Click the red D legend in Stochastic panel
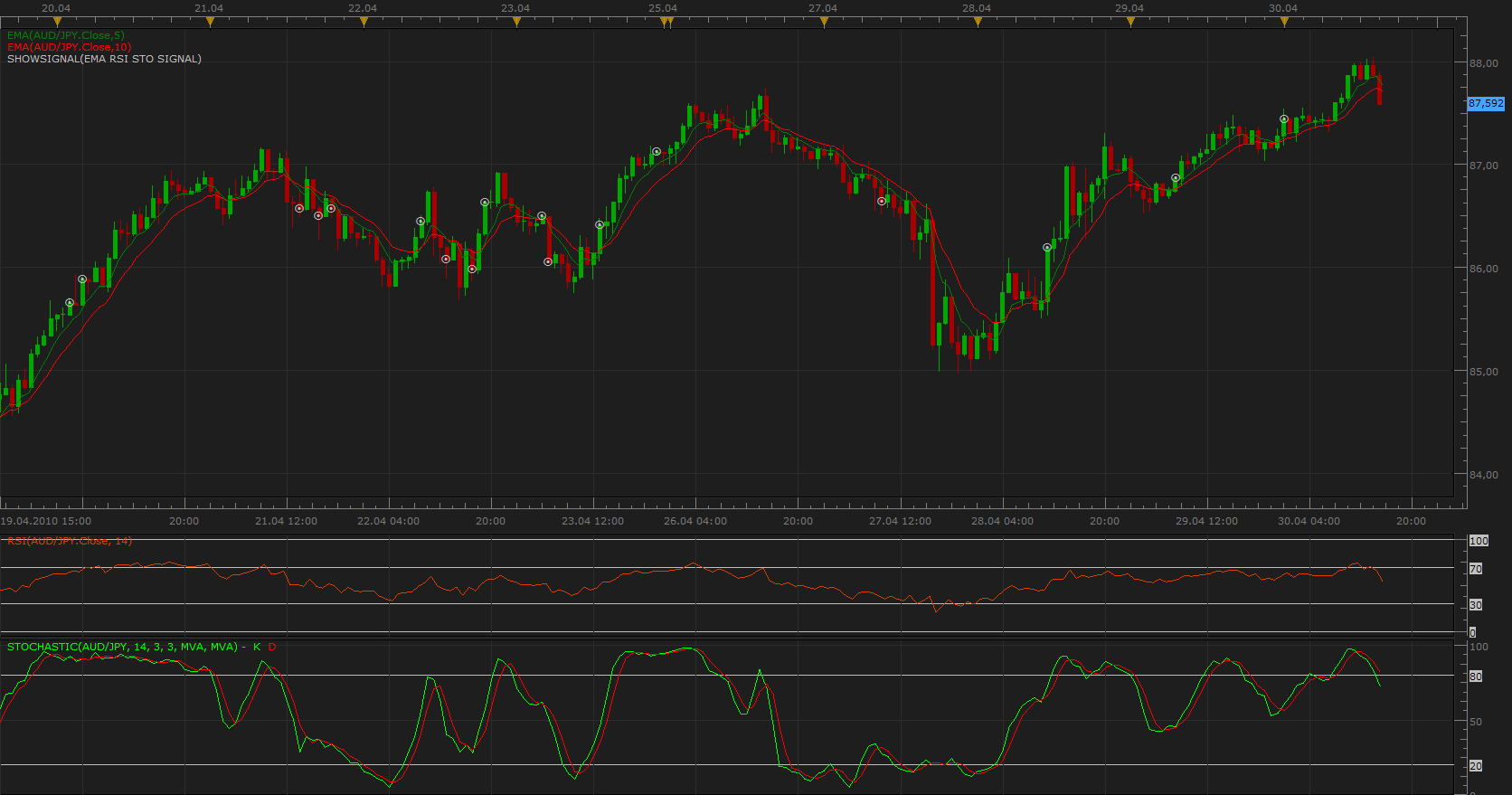Screen dimensions: 1512x795 (271, 647)
